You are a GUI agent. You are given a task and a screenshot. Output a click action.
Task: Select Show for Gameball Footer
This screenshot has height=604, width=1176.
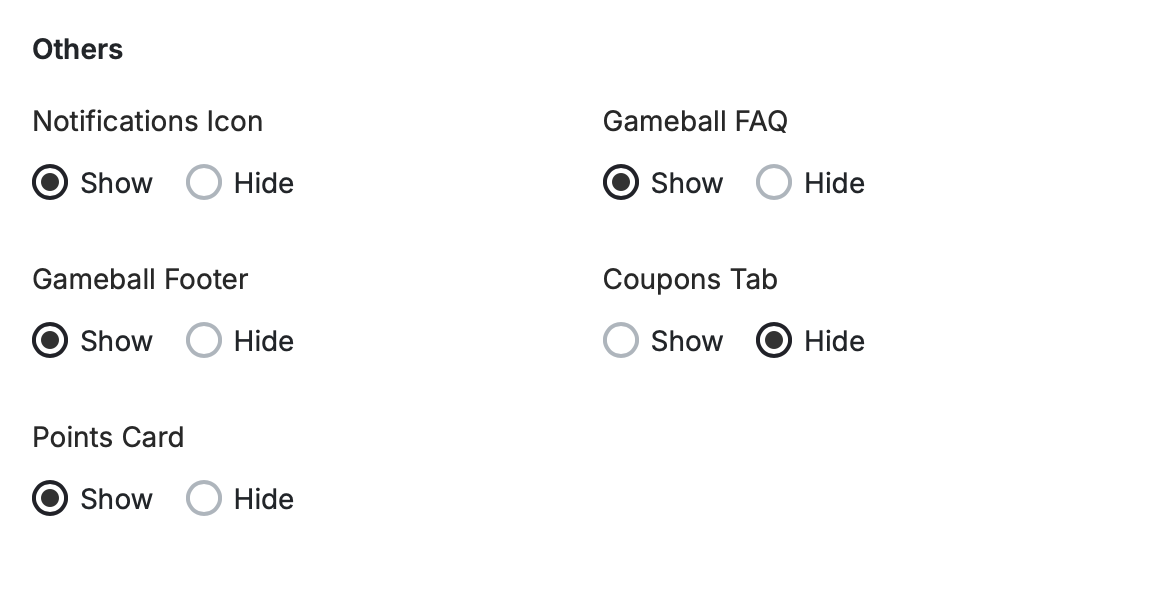click(50, 340)
